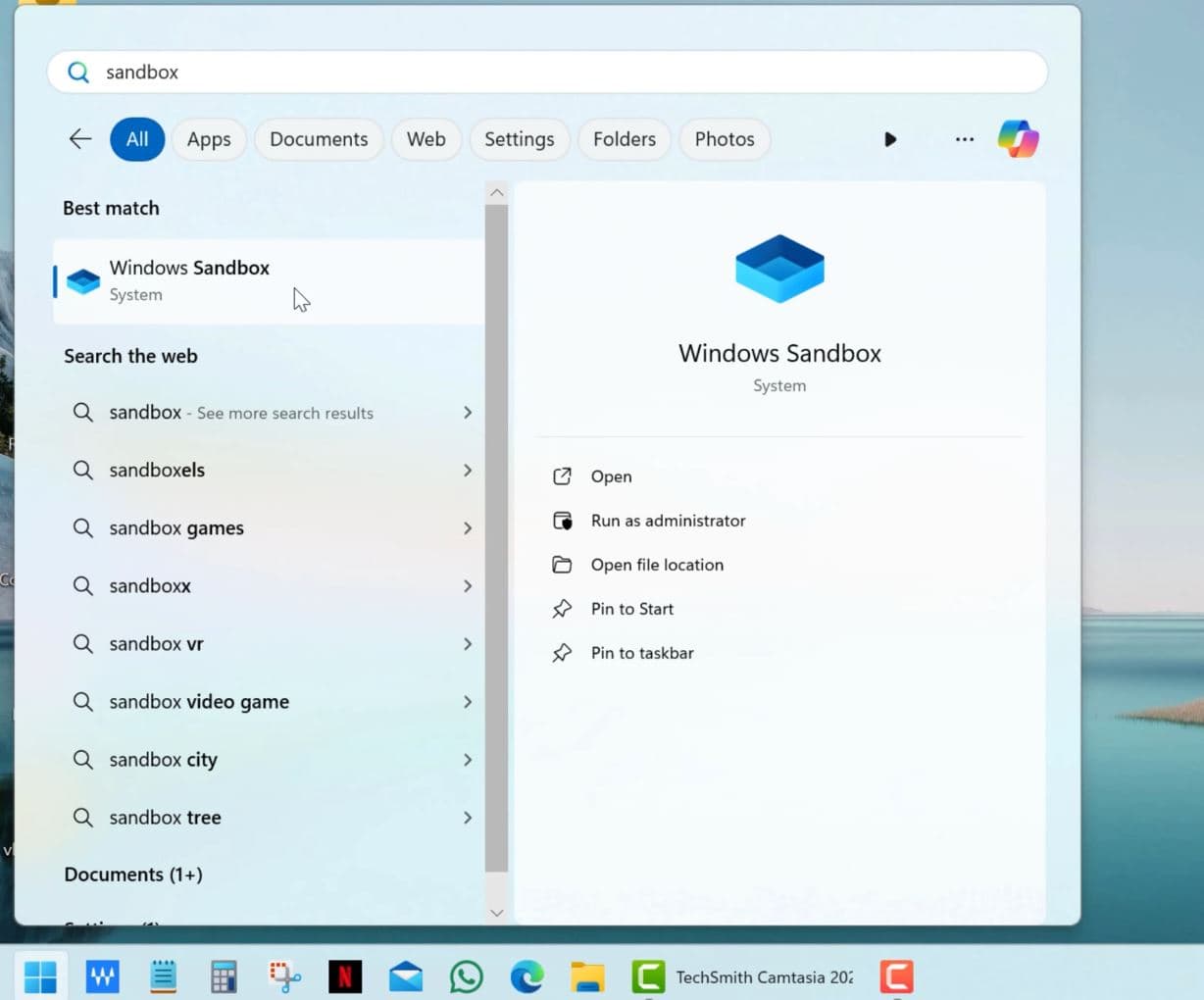Select the All filter tab
This screenshot has width=1204, height=1000.
[x=137, y=139]
